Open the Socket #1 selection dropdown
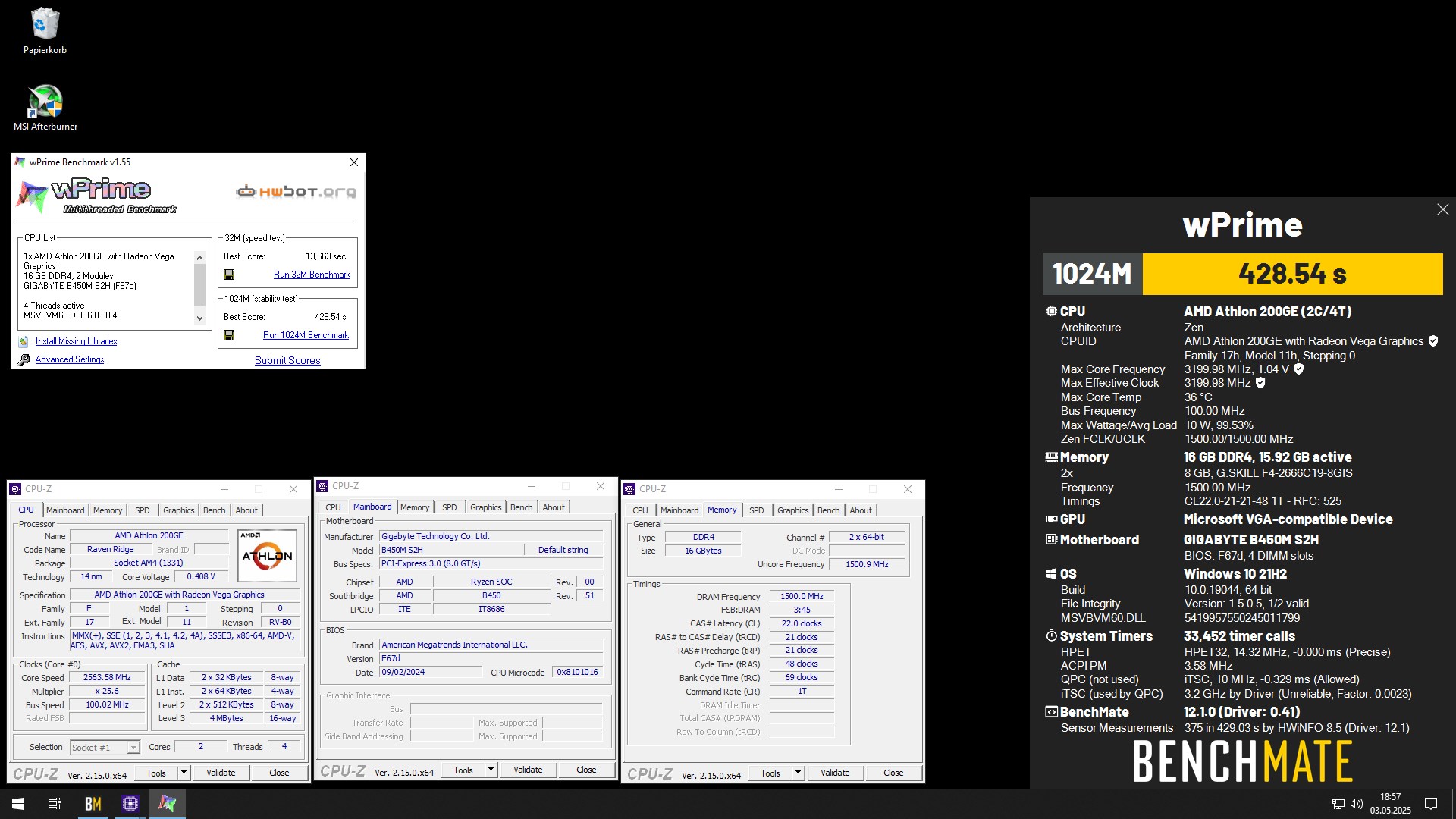The height and width of the screenshot is (819, 1456). coord(133,748)
